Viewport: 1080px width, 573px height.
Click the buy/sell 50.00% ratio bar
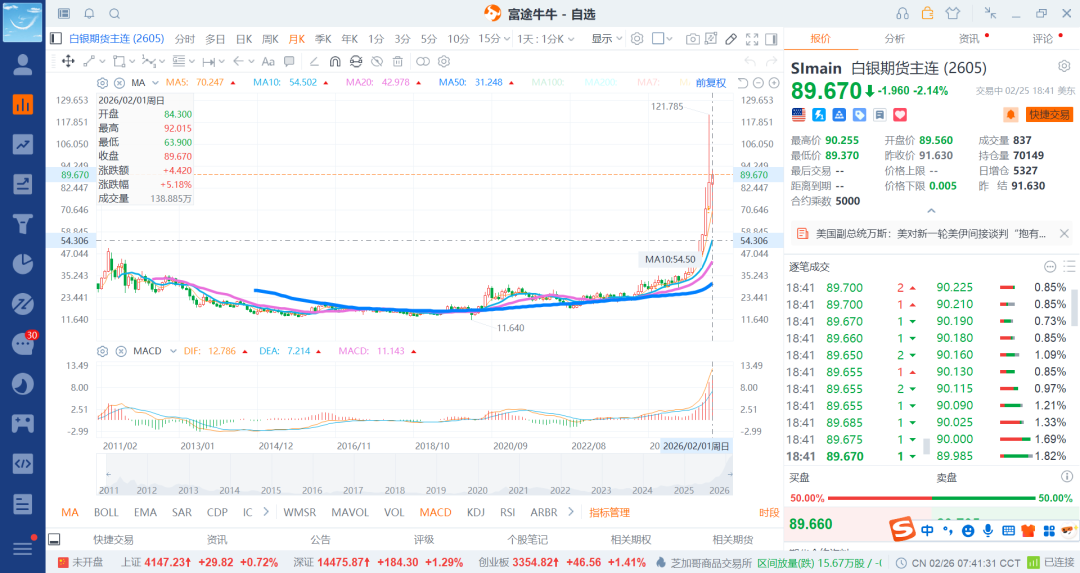pyautogui.click(x=931, y=498)
